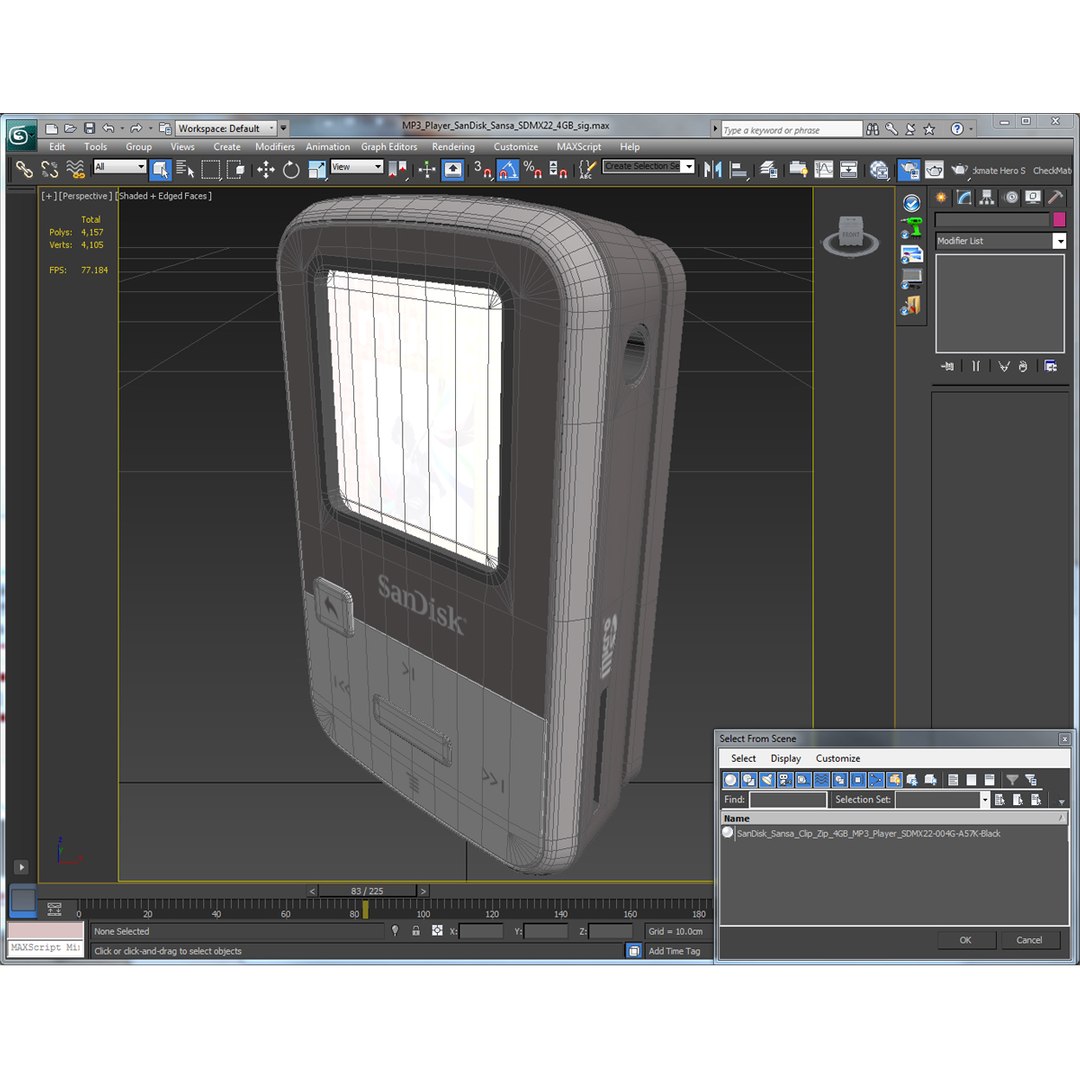Toggle Display Shapes filter in Select From Scene
The image size is (1080, 1080).
coord(749,780)
